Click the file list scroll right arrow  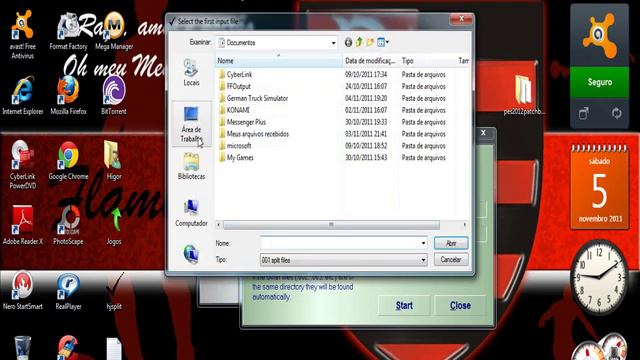pyautogui.click(x=464, y=225)
